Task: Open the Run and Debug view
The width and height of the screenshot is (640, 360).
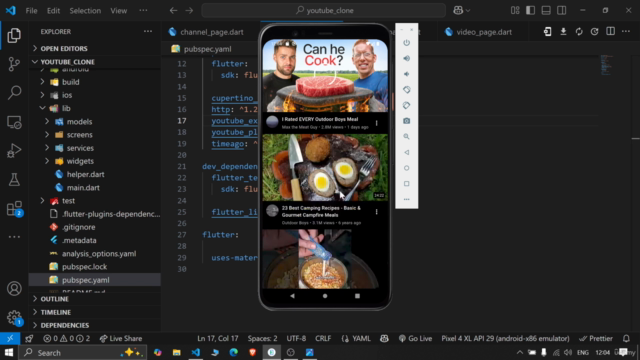Action: 14,151
